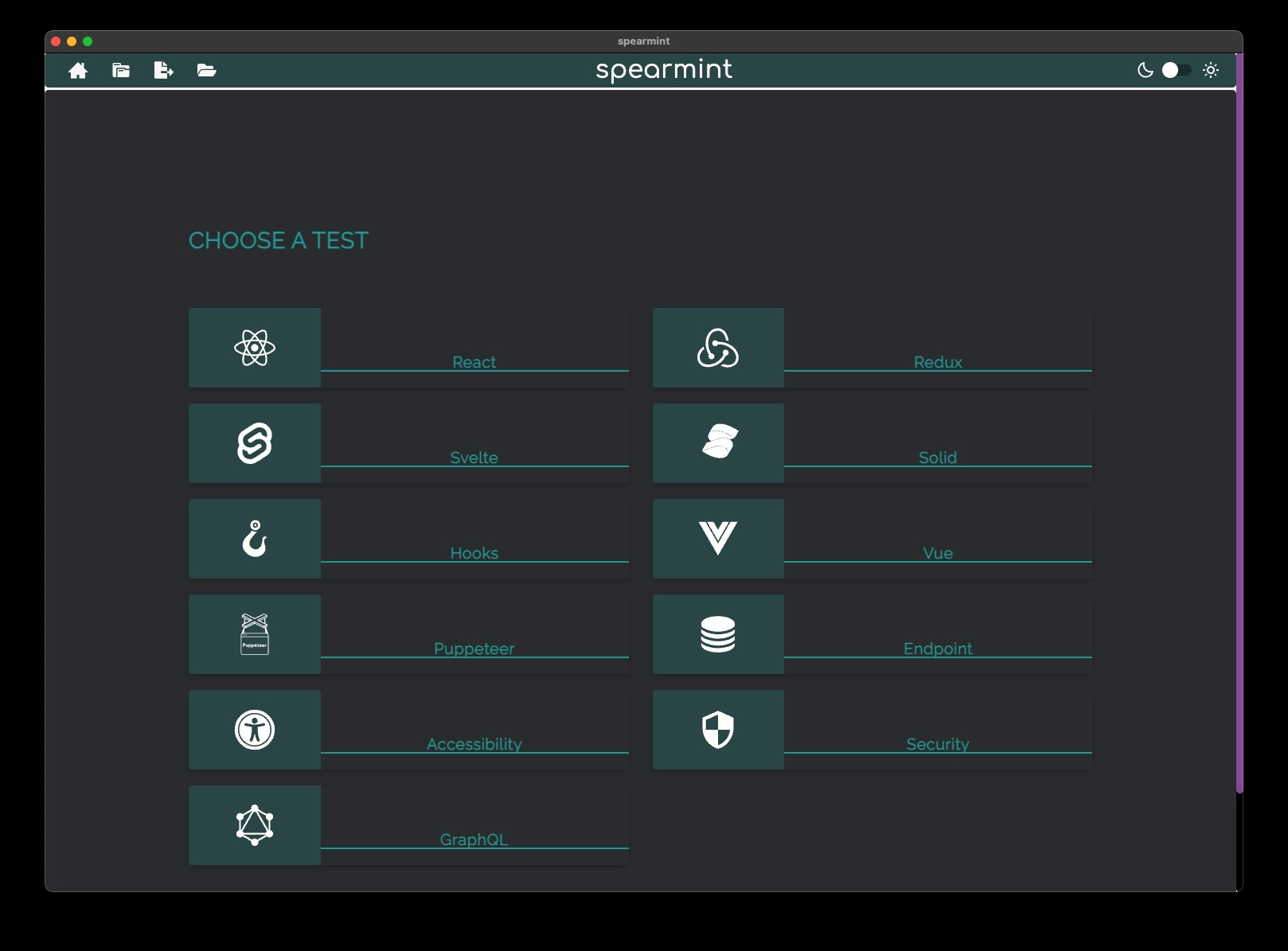Pick the Accessibility test label
The image size is (1288, 951).
point(474,744)
